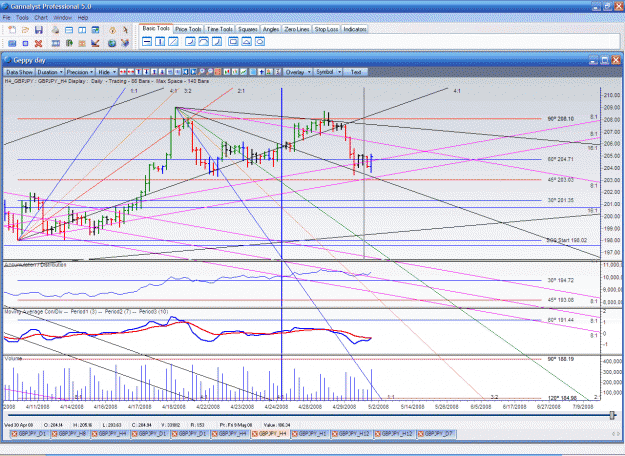Click the close icon on GBPJPY_H8 tab
Viewport: 625px width, 456px height.
[55, 434]
